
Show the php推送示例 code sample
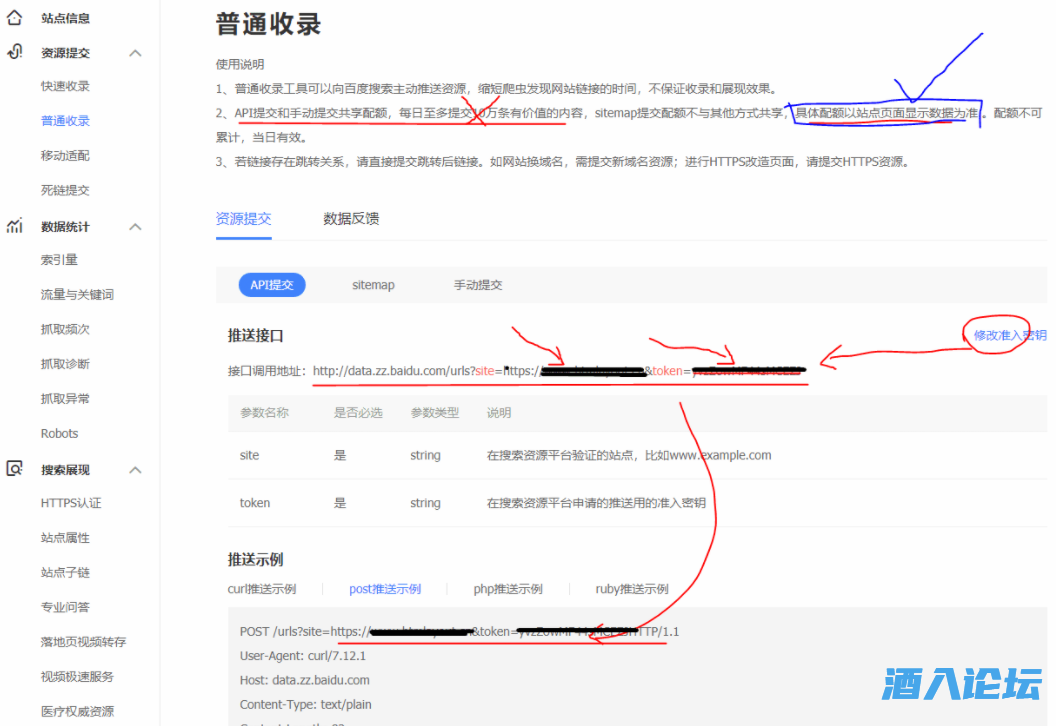pyautogui.click(x=508, y=589)
